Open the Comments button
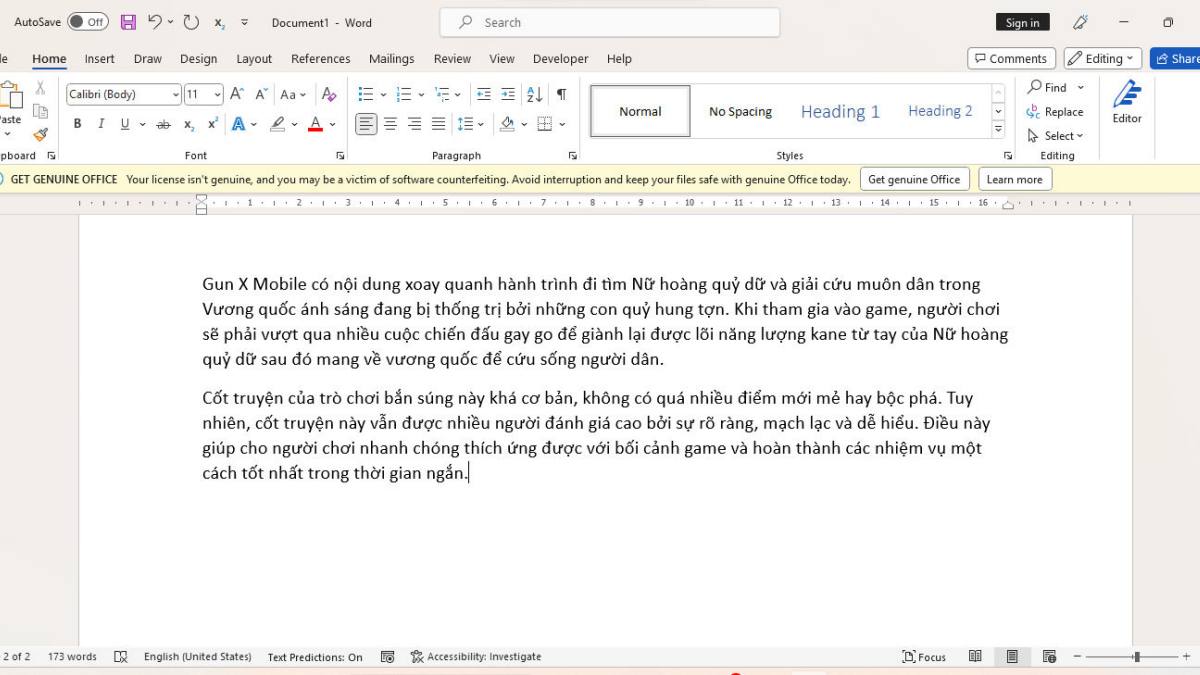The width and height of the screenshot is (1200, 675). [x=1011, y=58]
